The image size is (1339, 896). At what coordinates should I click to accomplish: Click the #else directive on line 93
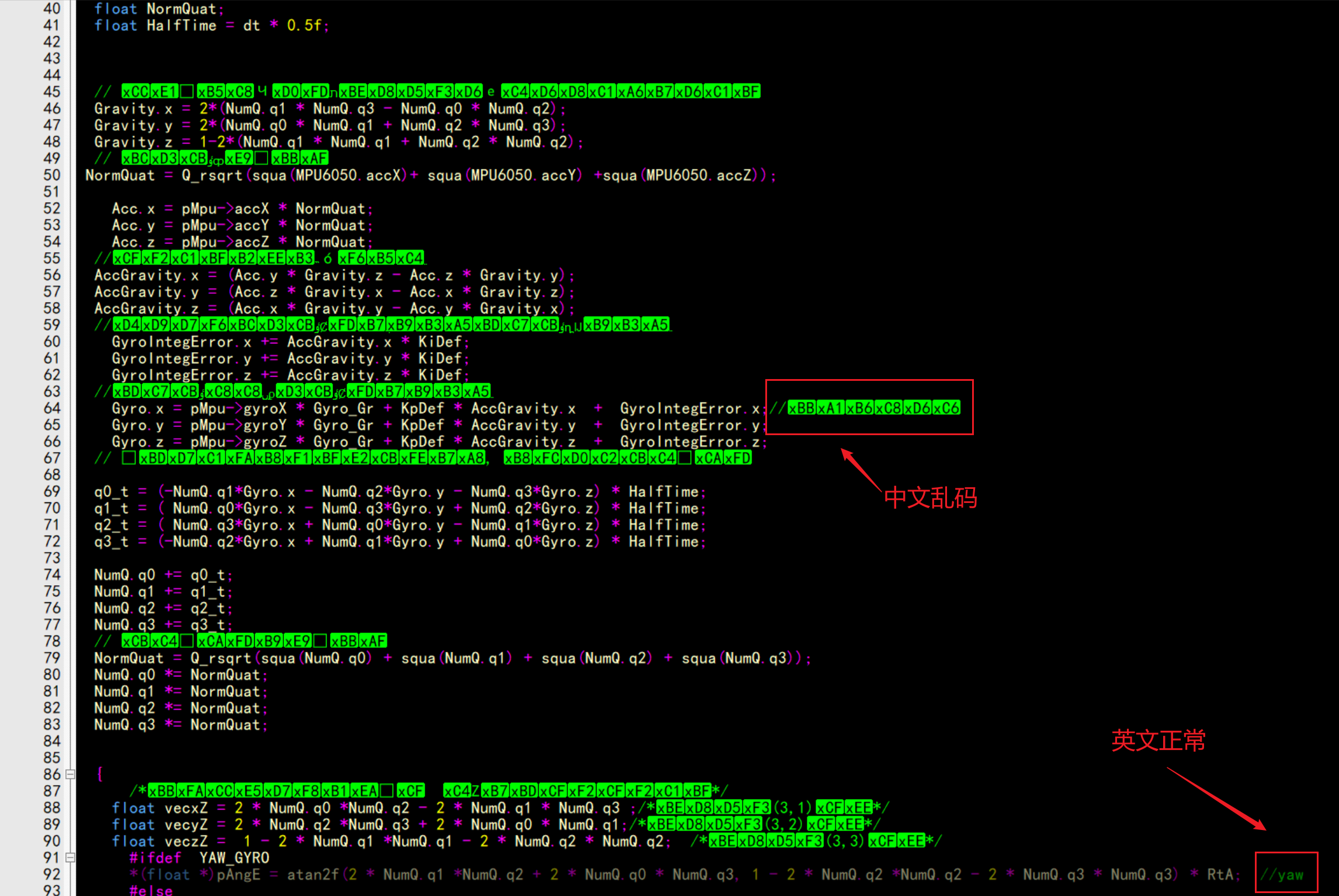tap(151, 890)
